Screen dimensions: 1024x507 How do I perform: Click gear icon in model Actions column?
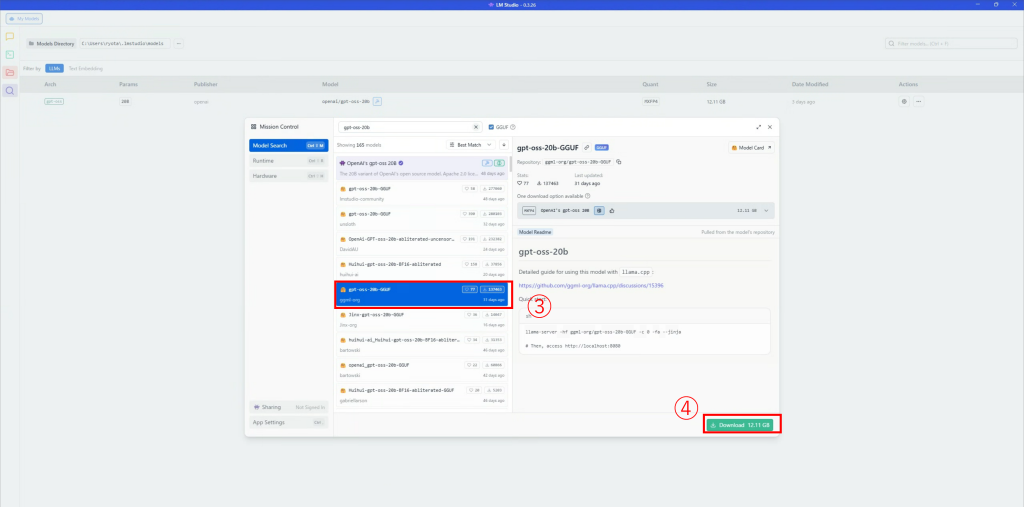904,101
